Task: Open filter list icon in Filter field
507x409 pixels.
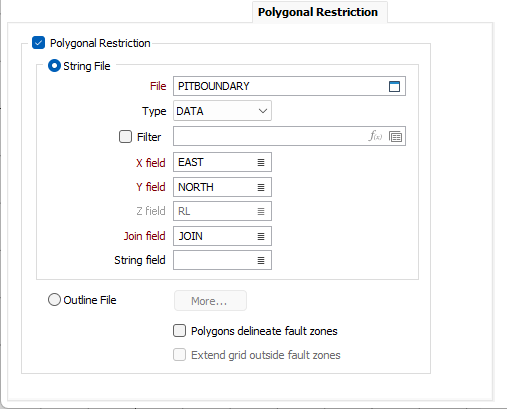Action: (395, 136)
